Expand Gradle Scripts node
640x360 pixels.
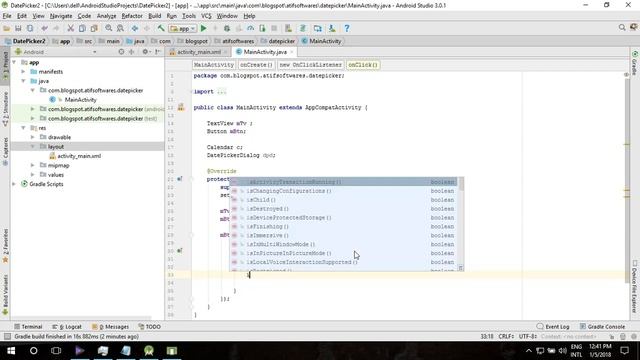(x=14, y=184)
